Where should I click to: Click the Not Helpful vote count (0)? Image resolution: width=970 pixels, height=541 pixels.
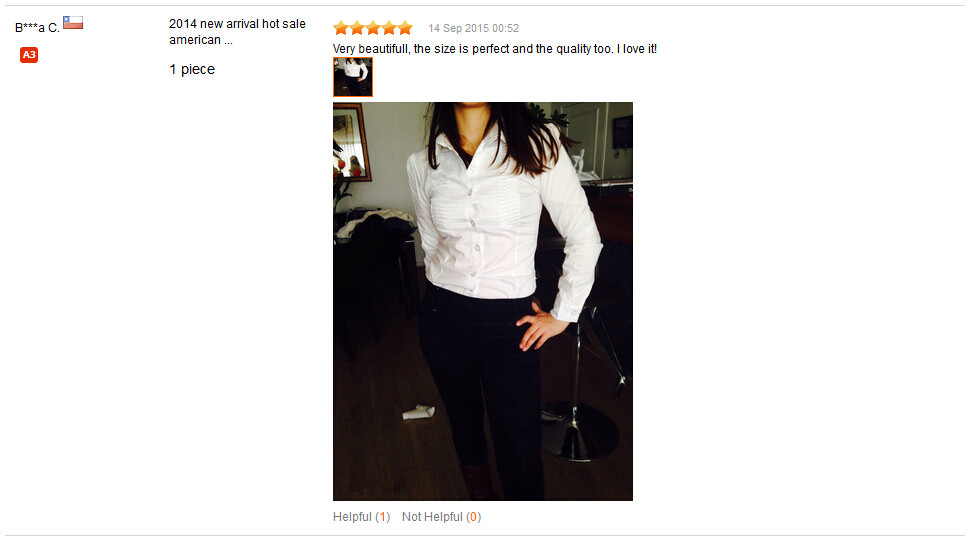(x=473, y=517)
